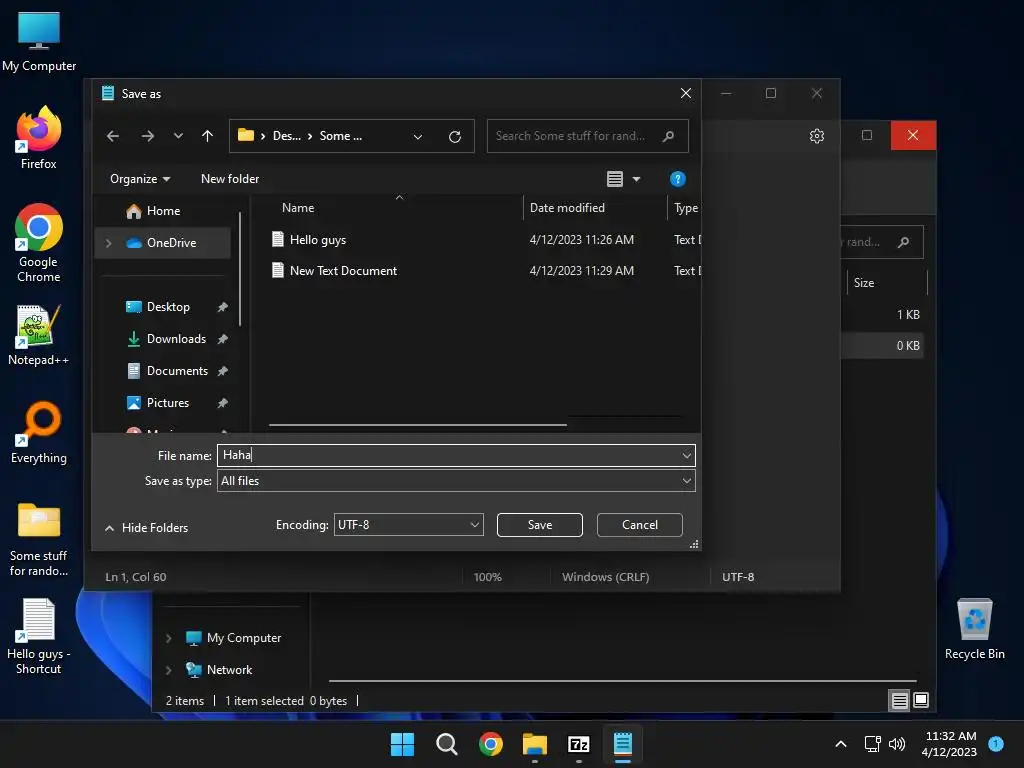Change the dialog view layout icon
This screenshot has width=1024, height=768.
pyautogui.click(x=615, y=179)
